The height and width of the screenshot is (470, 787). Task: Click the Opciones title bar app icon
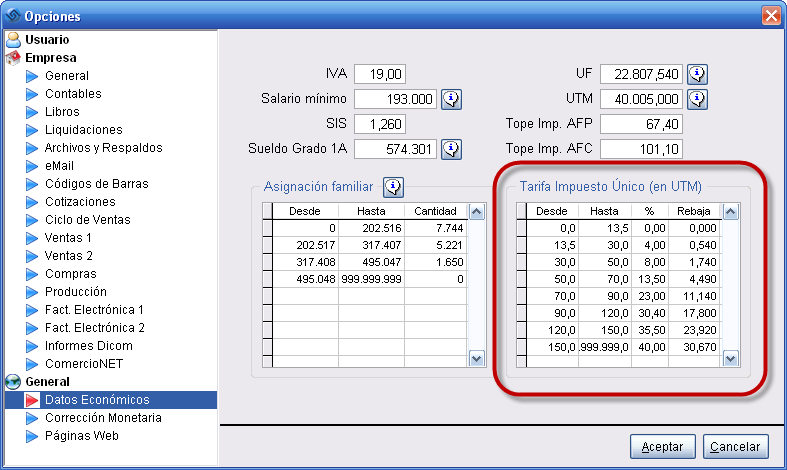point(13,16)
